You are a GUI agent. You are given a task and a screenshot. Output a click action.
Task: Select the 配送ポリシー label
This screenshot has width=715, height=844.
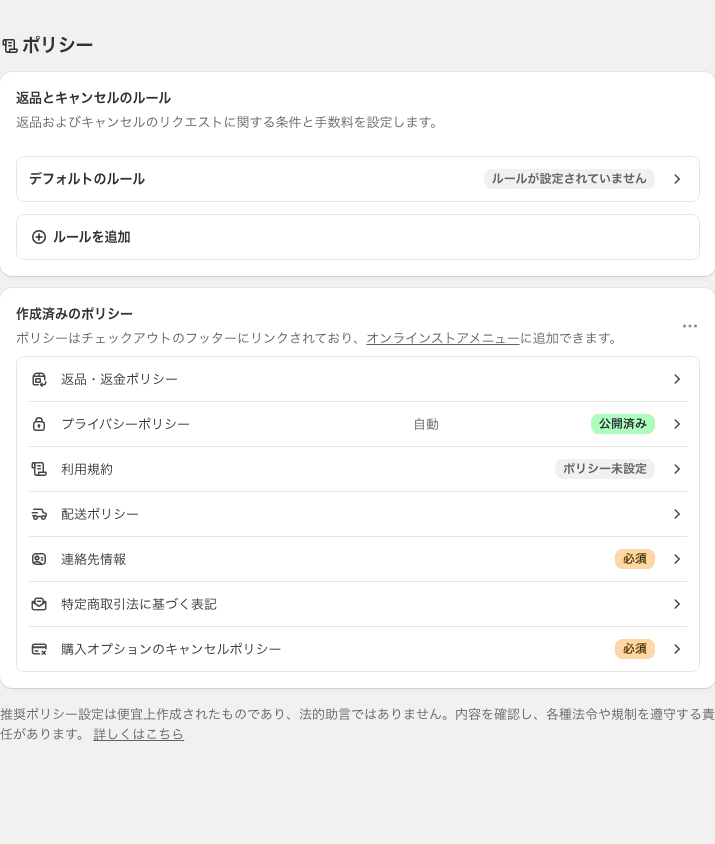click(x=100, y=514)
